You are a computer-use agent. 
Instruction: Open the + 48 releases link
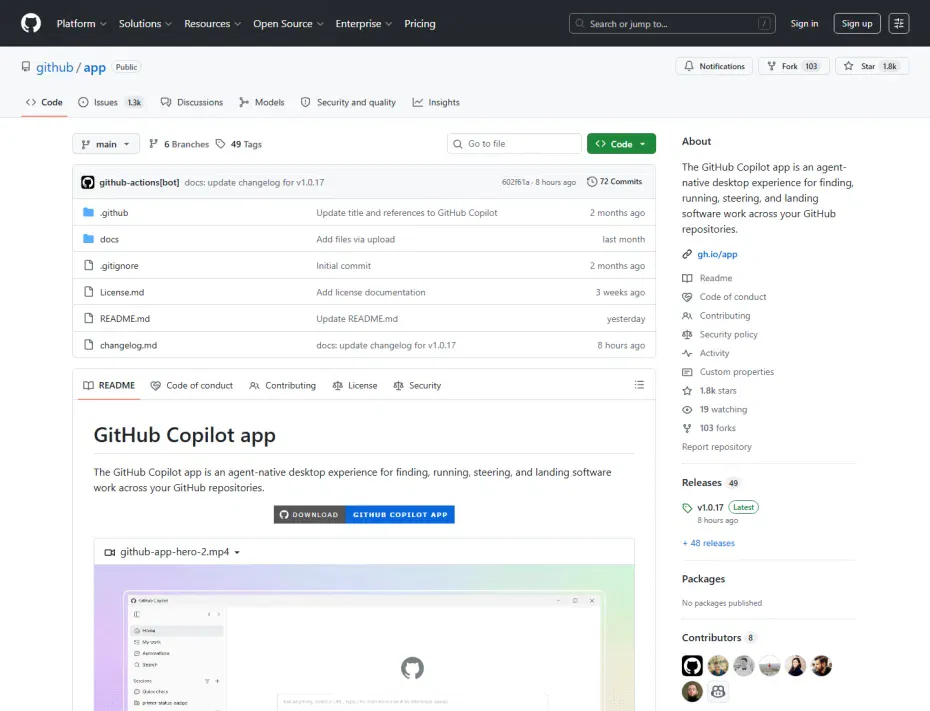click(708, 543)
